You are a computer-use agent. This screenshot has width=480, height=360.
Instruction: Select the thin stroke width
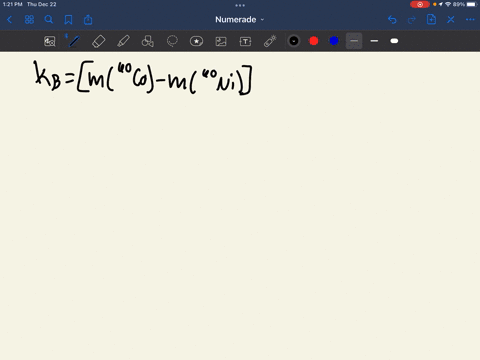(x=354, y=41)
